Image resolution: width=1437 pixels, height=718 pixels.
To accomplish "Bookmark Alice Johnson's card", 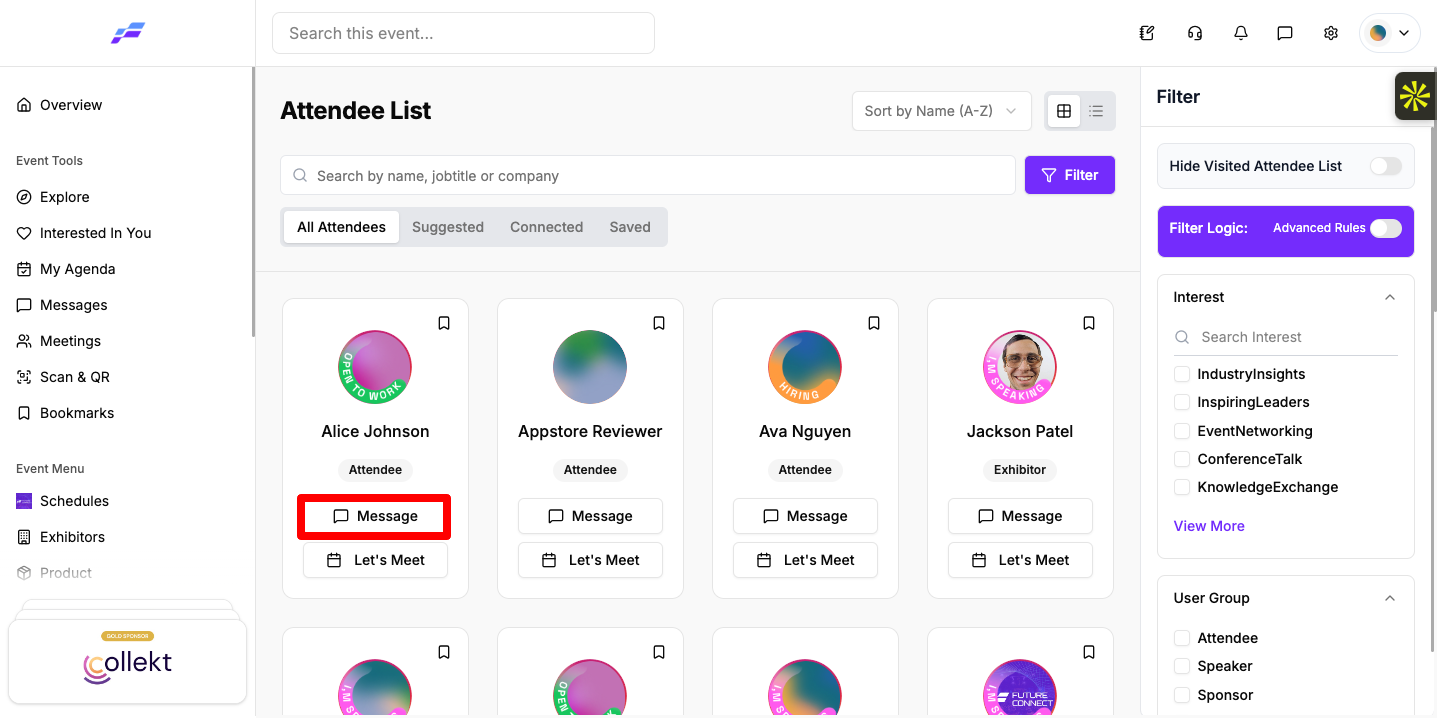I will (444, 323).
